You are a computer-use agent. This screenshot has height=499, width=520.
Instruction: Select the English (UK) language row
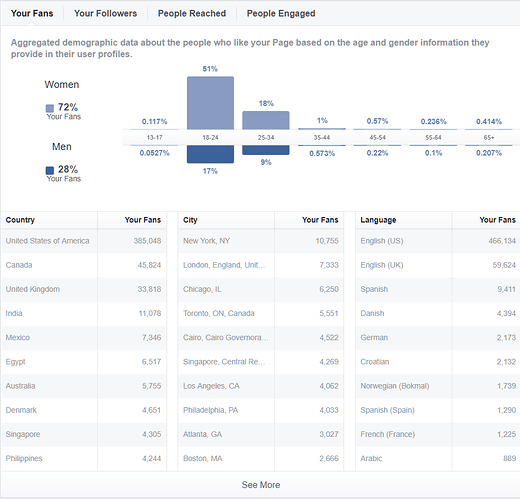[438, 265]
